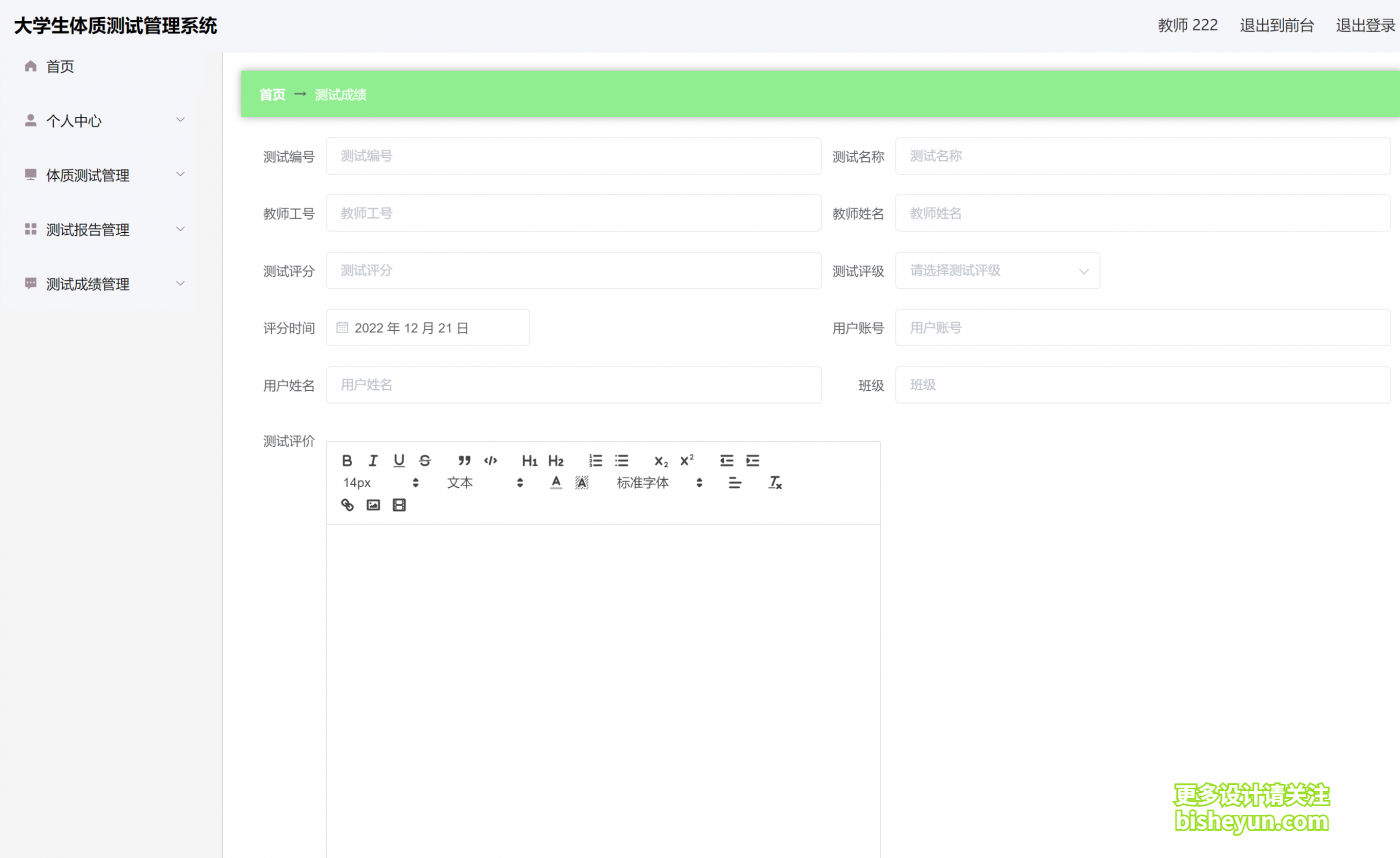Viewport: 1400px width, 858px height.
Task: Click the 教师 222 user label
Action: 1188,26
